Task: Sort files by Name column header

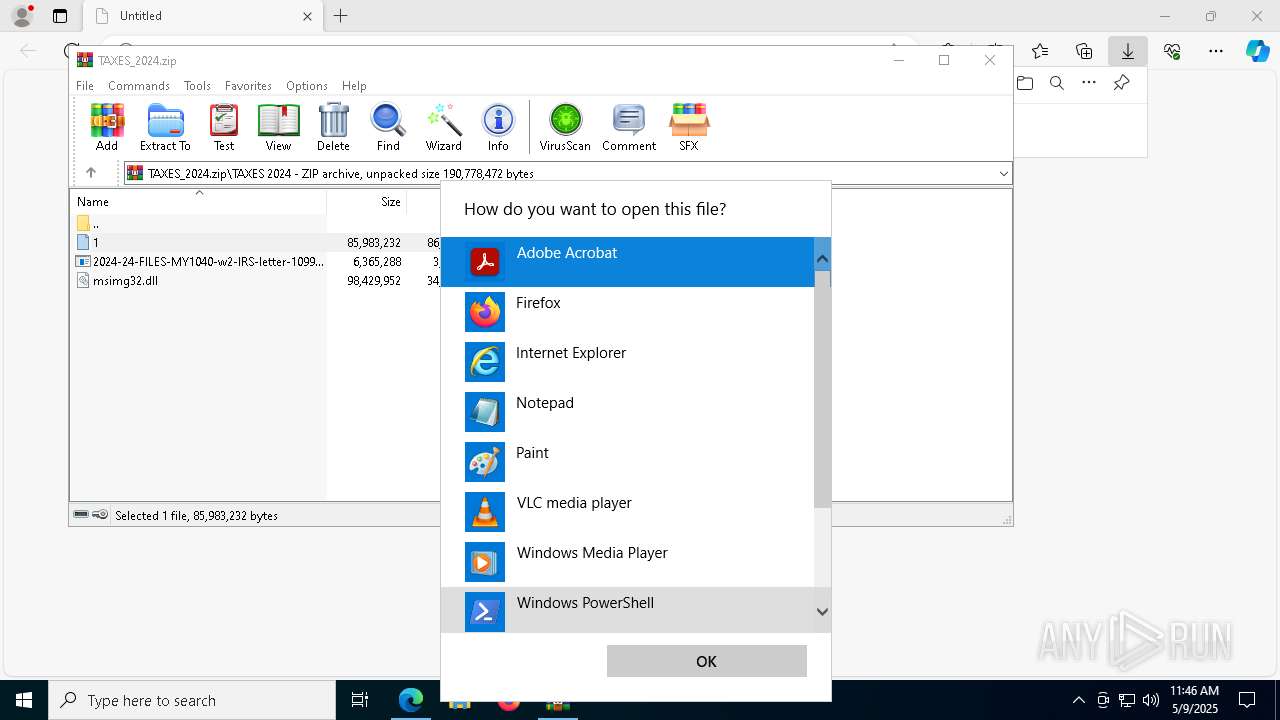Action: click(x=198, y=202)
